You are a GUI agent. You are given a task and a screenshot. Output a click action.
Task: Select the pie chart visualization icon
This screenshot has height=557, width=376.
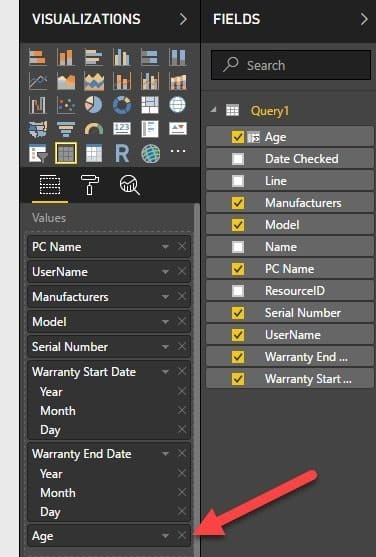pyautogui.click(x=93, y=105)
